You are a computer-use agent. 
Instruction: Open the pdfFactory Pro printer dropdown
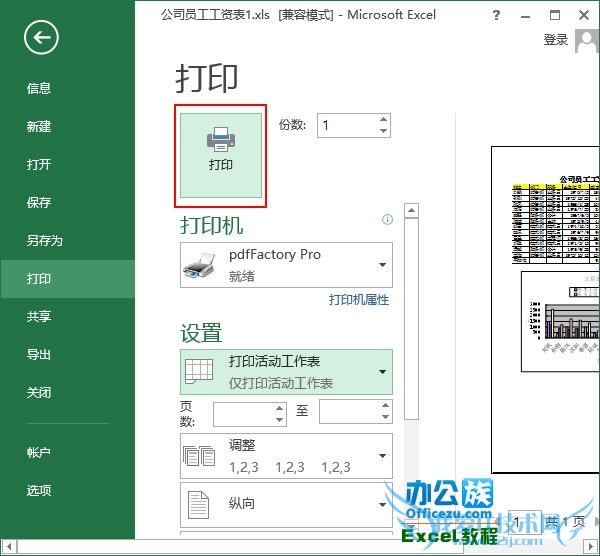[286, 265]
